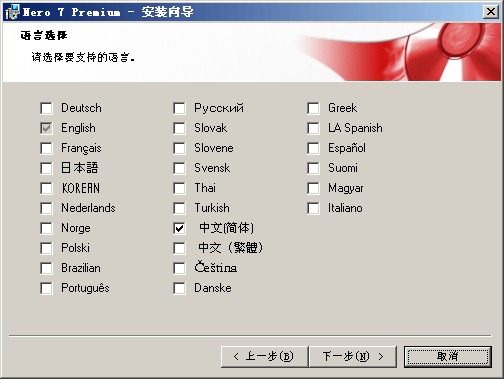Check the Suomi language box
This screenshot has height=379, width=504.
[313, 168]
